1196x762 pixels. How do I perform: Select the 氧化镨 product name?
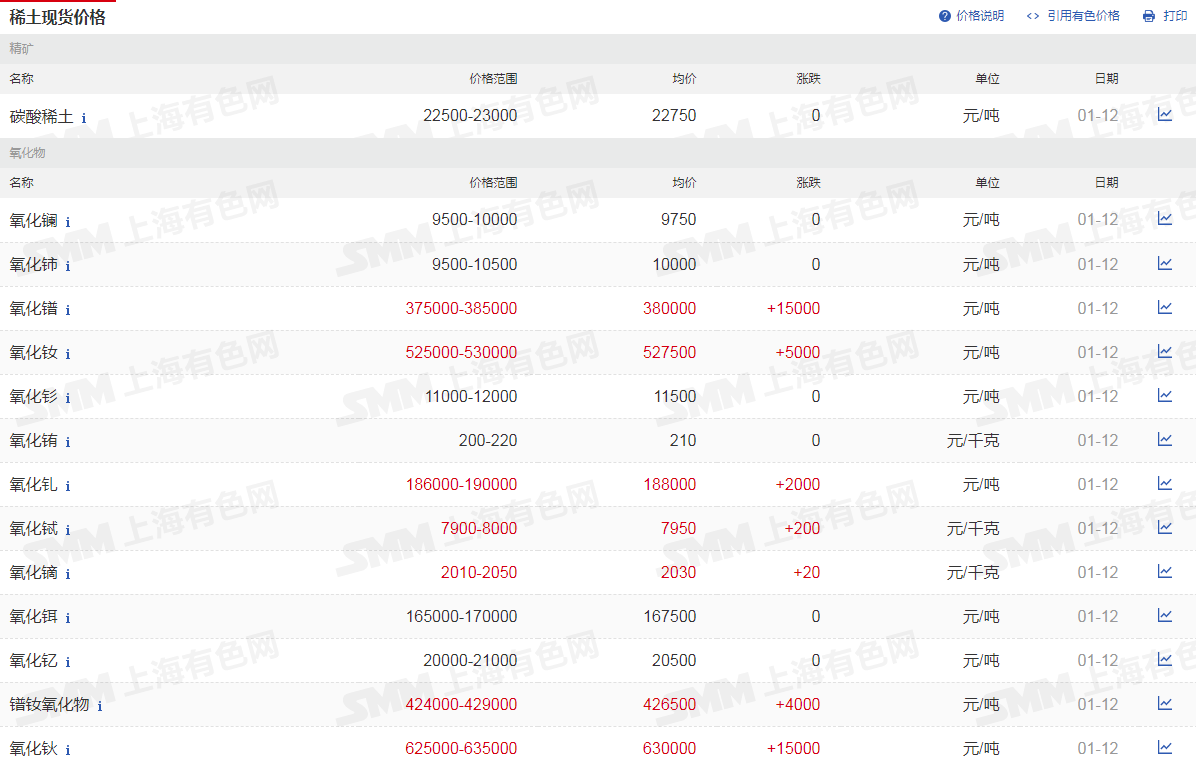click(34, 308)
